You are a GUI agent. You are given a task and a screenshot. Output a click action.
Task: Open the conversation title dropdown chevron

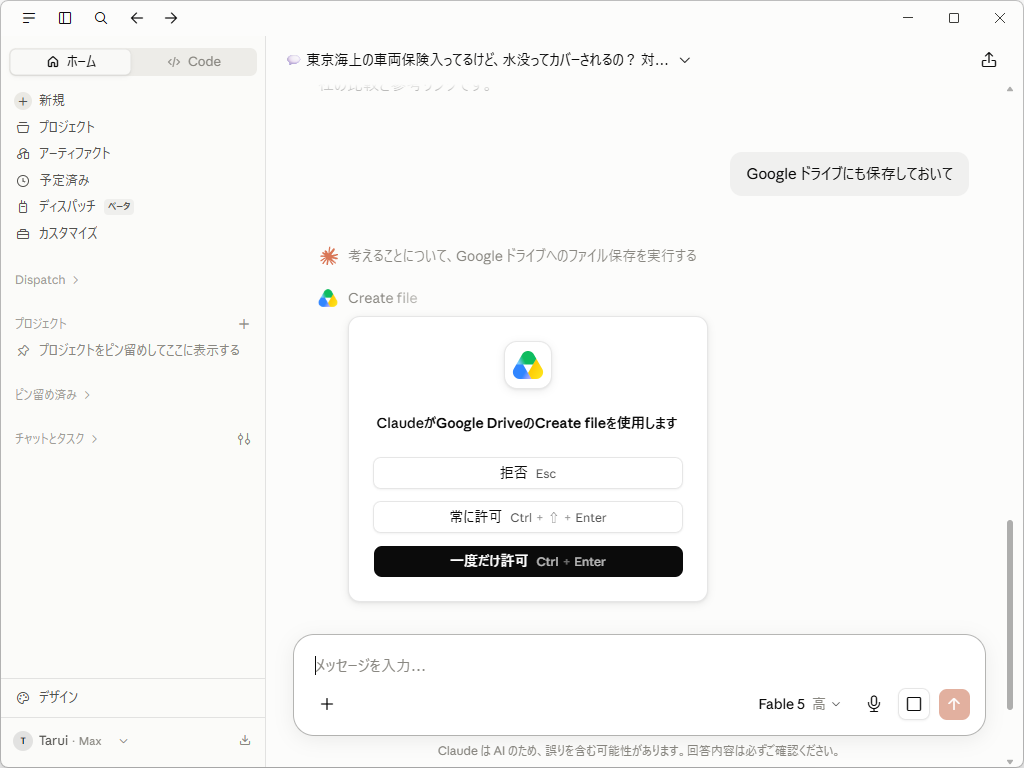pyautogui.click(x=684, y=60)
